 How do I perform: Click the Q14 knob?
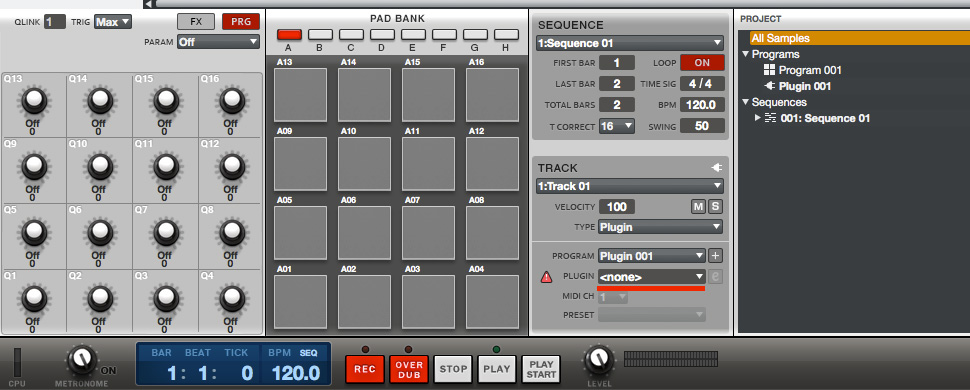tap(100, 100)
